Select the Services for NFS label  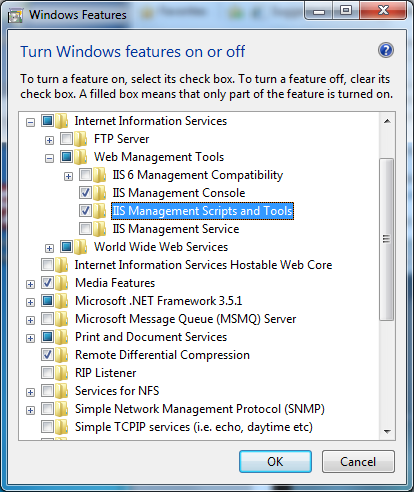(117, 391)
